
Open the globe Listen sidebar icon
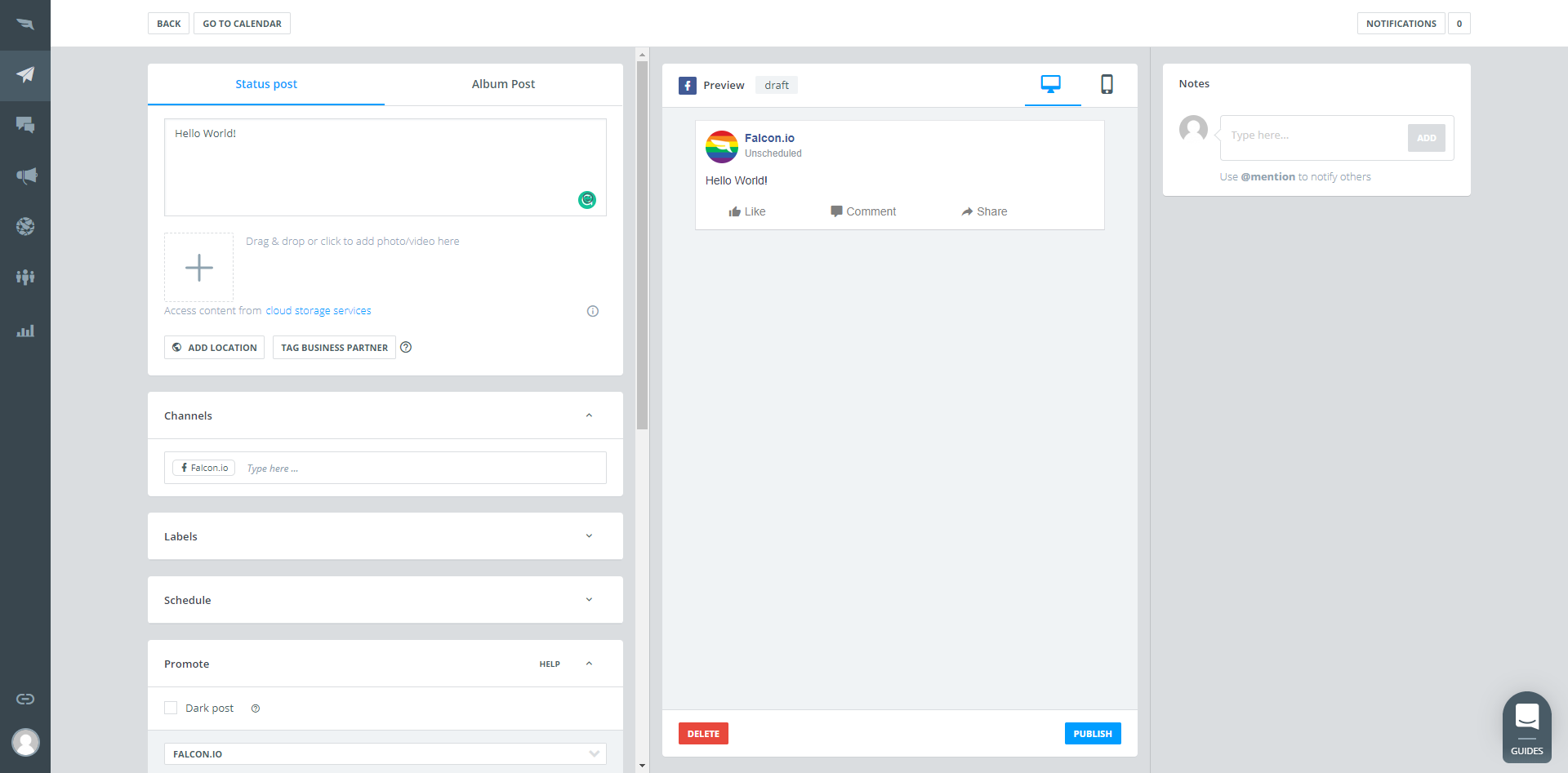pos(25,226)
